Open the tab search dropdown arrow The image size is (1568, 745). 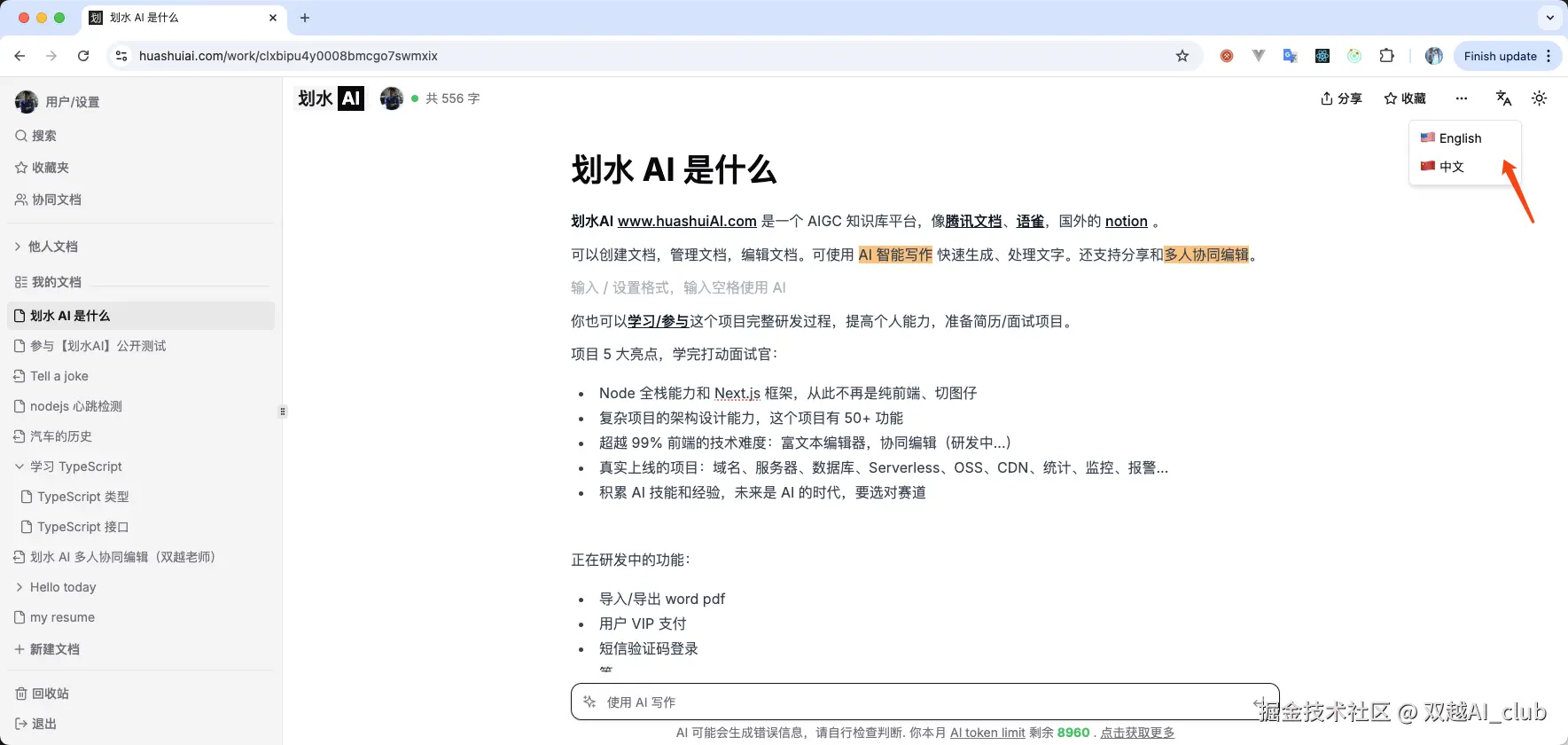pyautogui.click(x=1549, y=18)
